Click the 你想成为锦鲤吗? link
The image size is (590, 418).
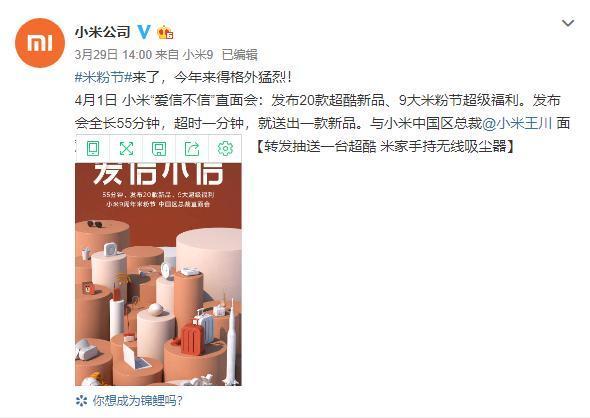(x=138, y=401)
